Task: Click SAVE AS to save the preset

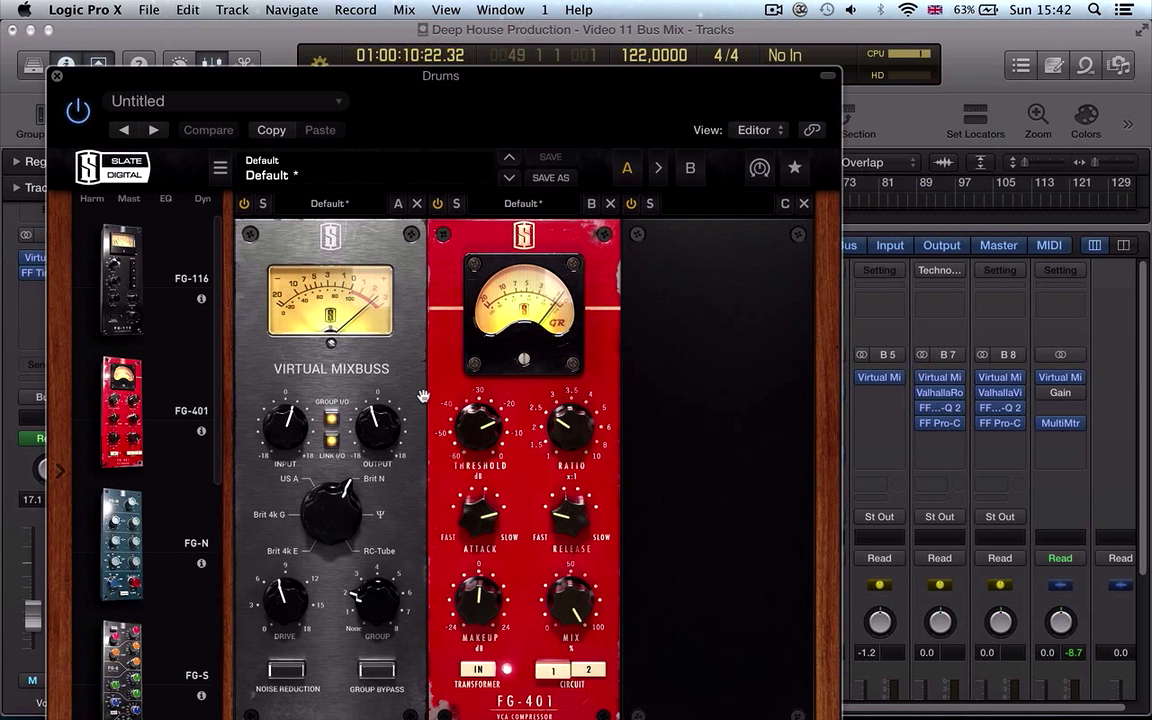Action: point(550,177)
